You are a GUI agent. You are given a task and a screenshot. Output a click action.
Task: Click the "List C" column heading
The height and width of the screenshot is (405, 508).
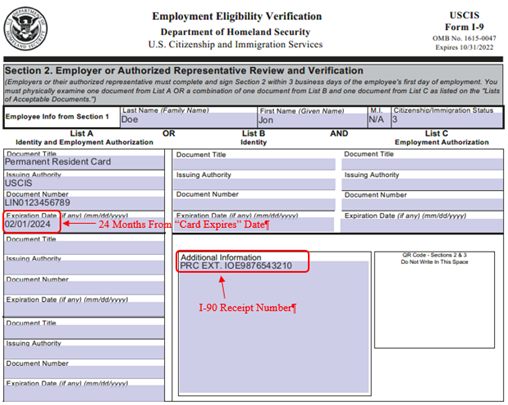pyautogui.click(x=436, y=134)
